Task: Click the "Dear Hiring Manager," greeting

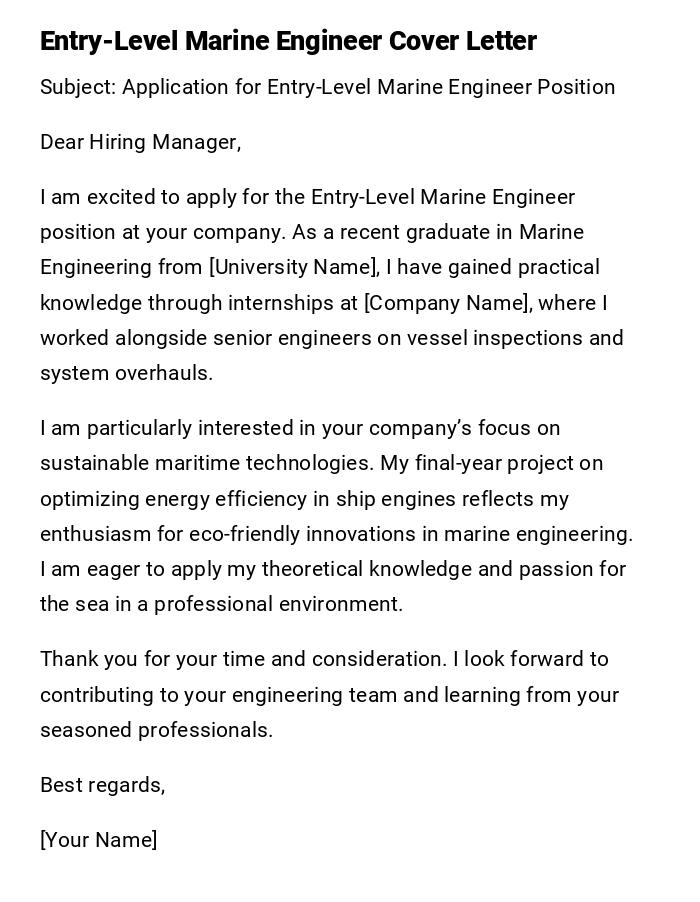Action: 140,142
